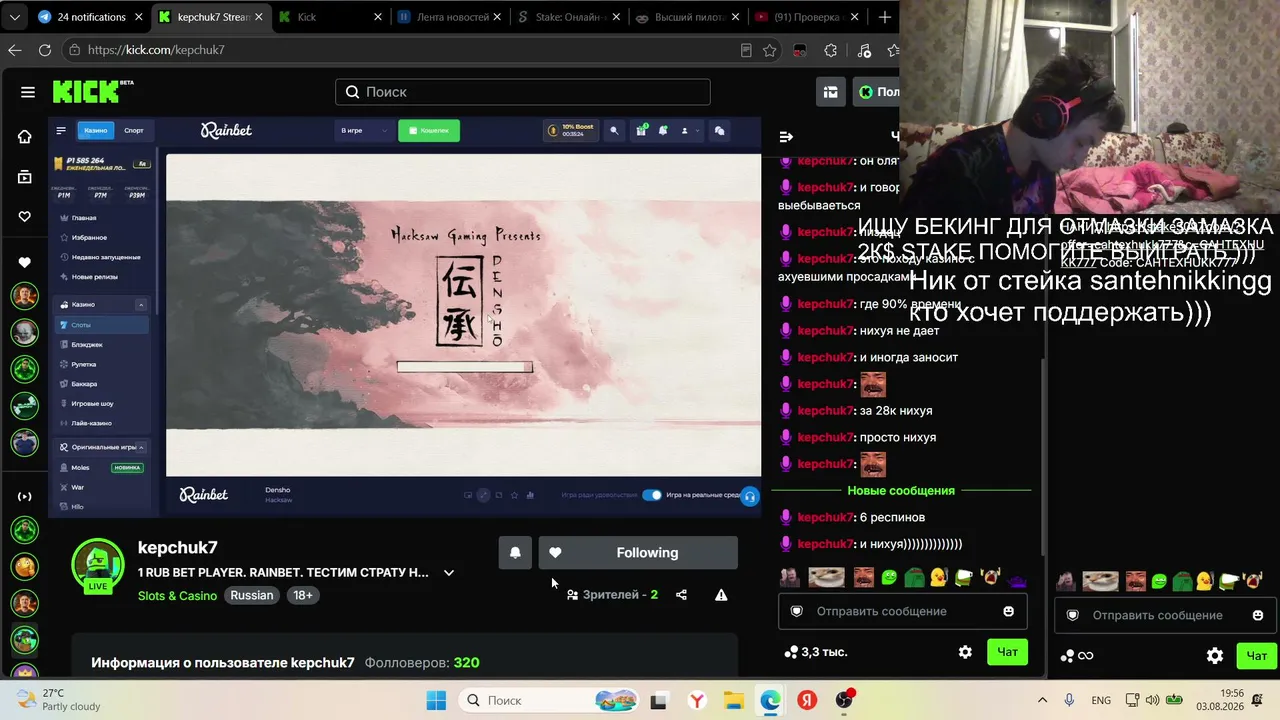Open Рулетка in Rainbet sidebar
The width and height of the screenshot is (1280, 720).
click(x=101, y=365)
